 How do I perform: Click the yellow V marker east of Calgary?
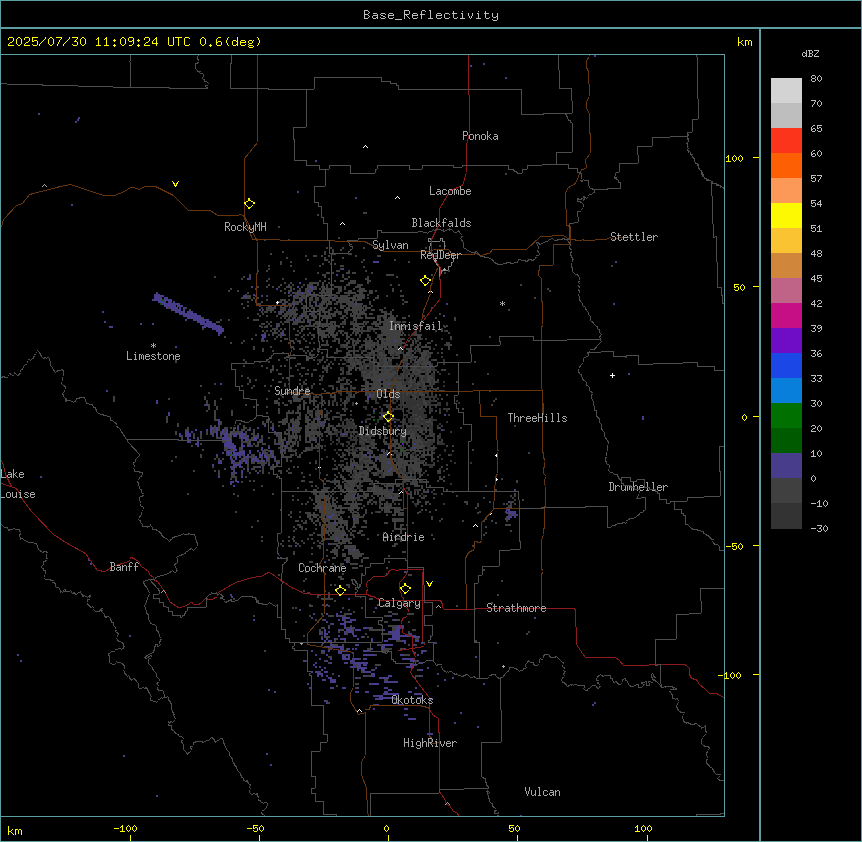pos(429,584)
